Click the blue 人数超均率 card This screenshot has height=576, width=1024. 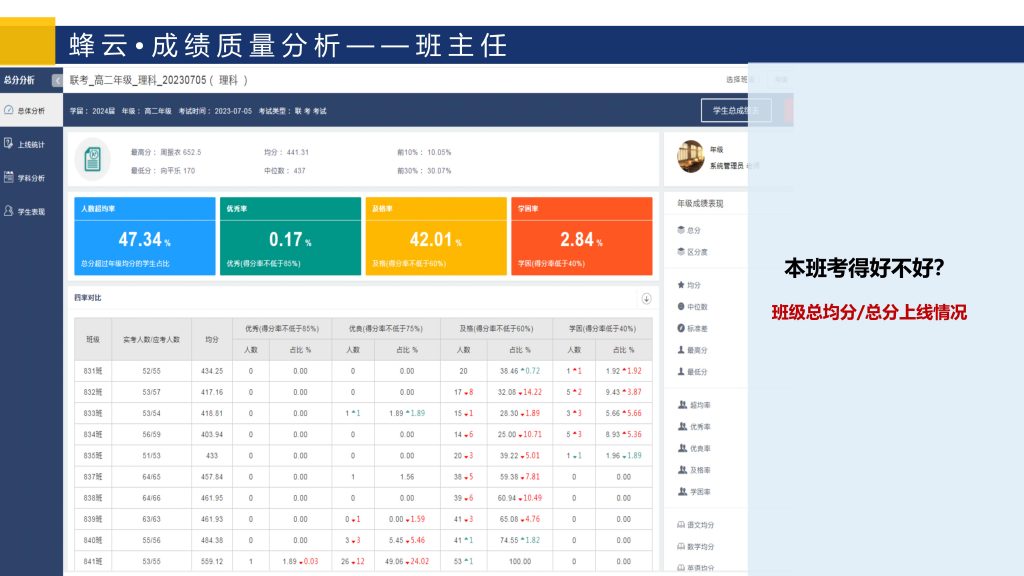click(x=145, y=236)
